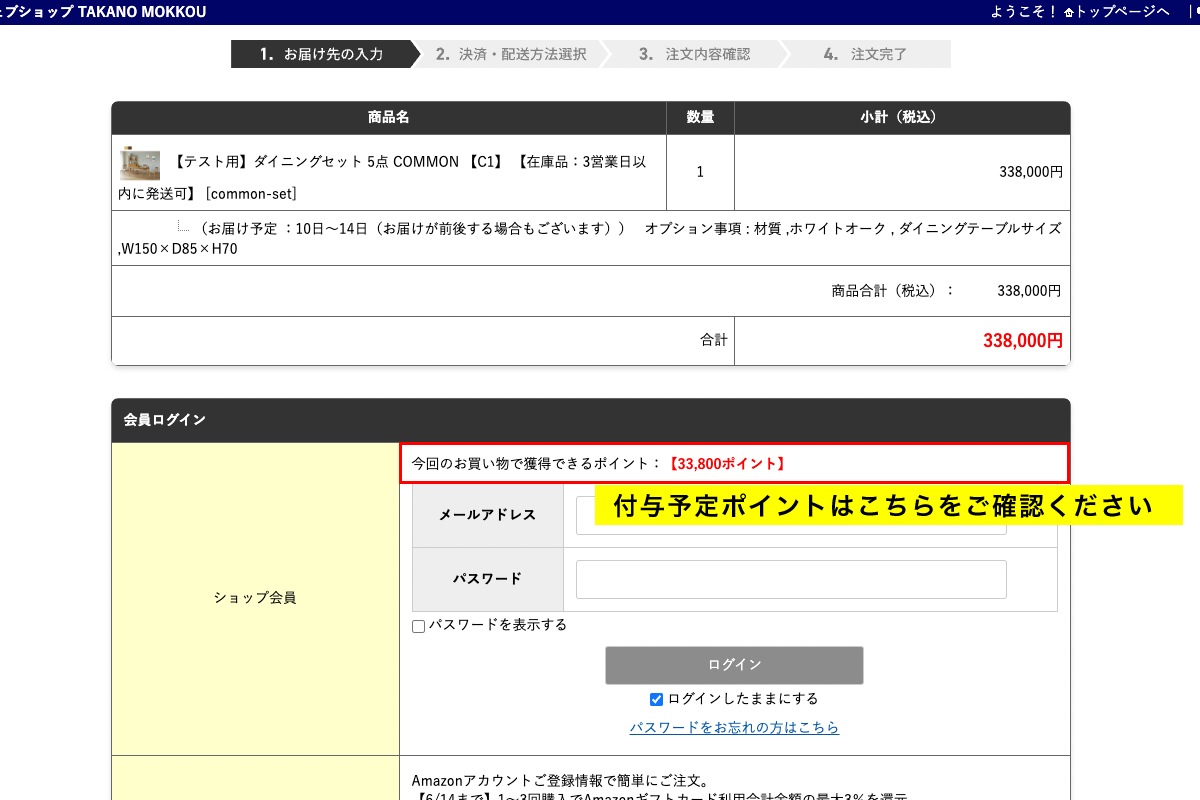Enable パスワードを表示する checkbox
Screen dimensions: 1200x800
tap(419, 626)
